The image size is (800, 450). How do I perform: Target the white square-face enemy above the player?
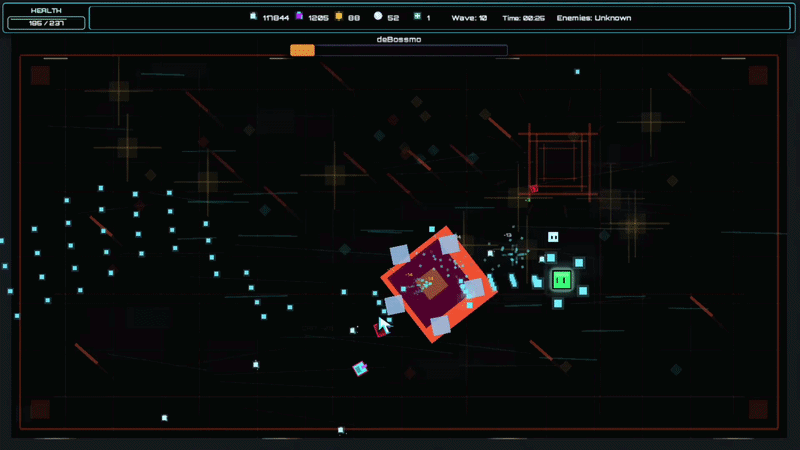click(x=553, y=237)
